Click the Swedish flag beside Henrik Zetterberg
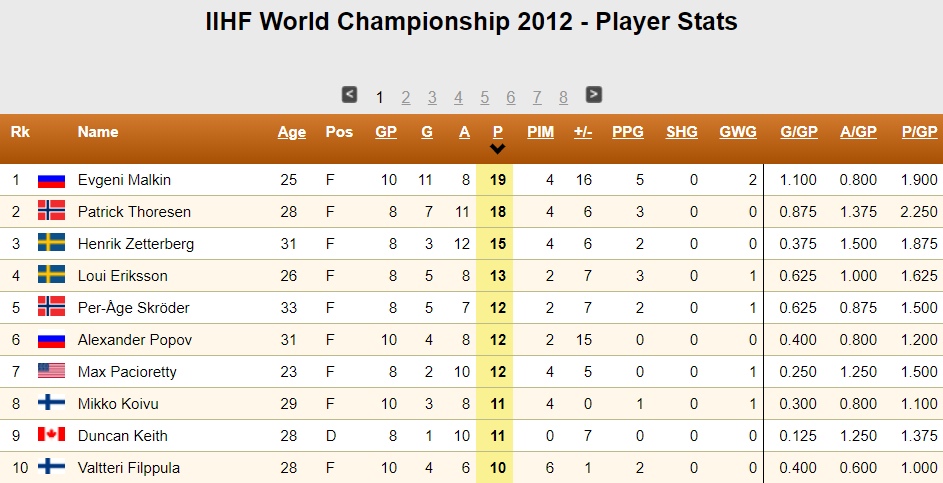 click(x=51, y=243)
